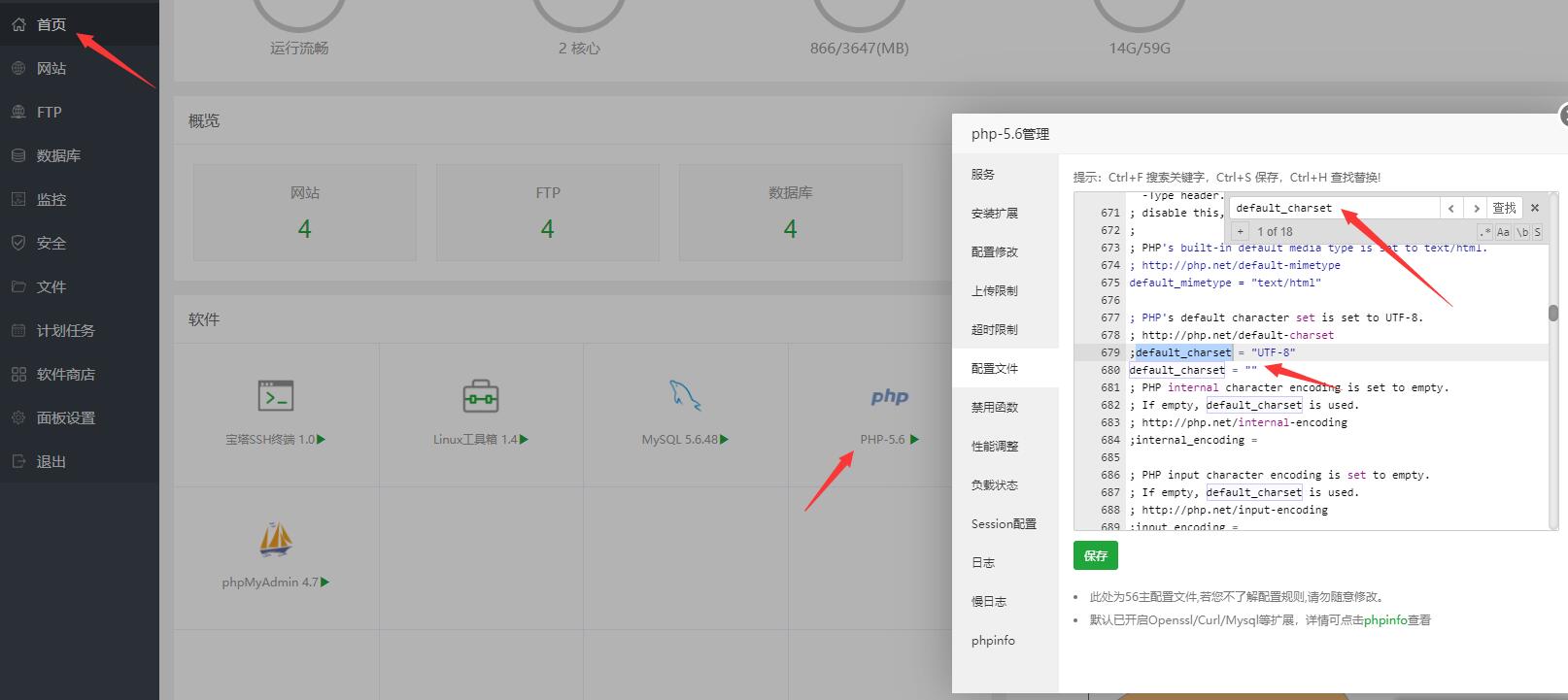Open the 安装扩展 tab
Image resolution: width=1568 pixels, height=700 pixels.
(1006, 214)
